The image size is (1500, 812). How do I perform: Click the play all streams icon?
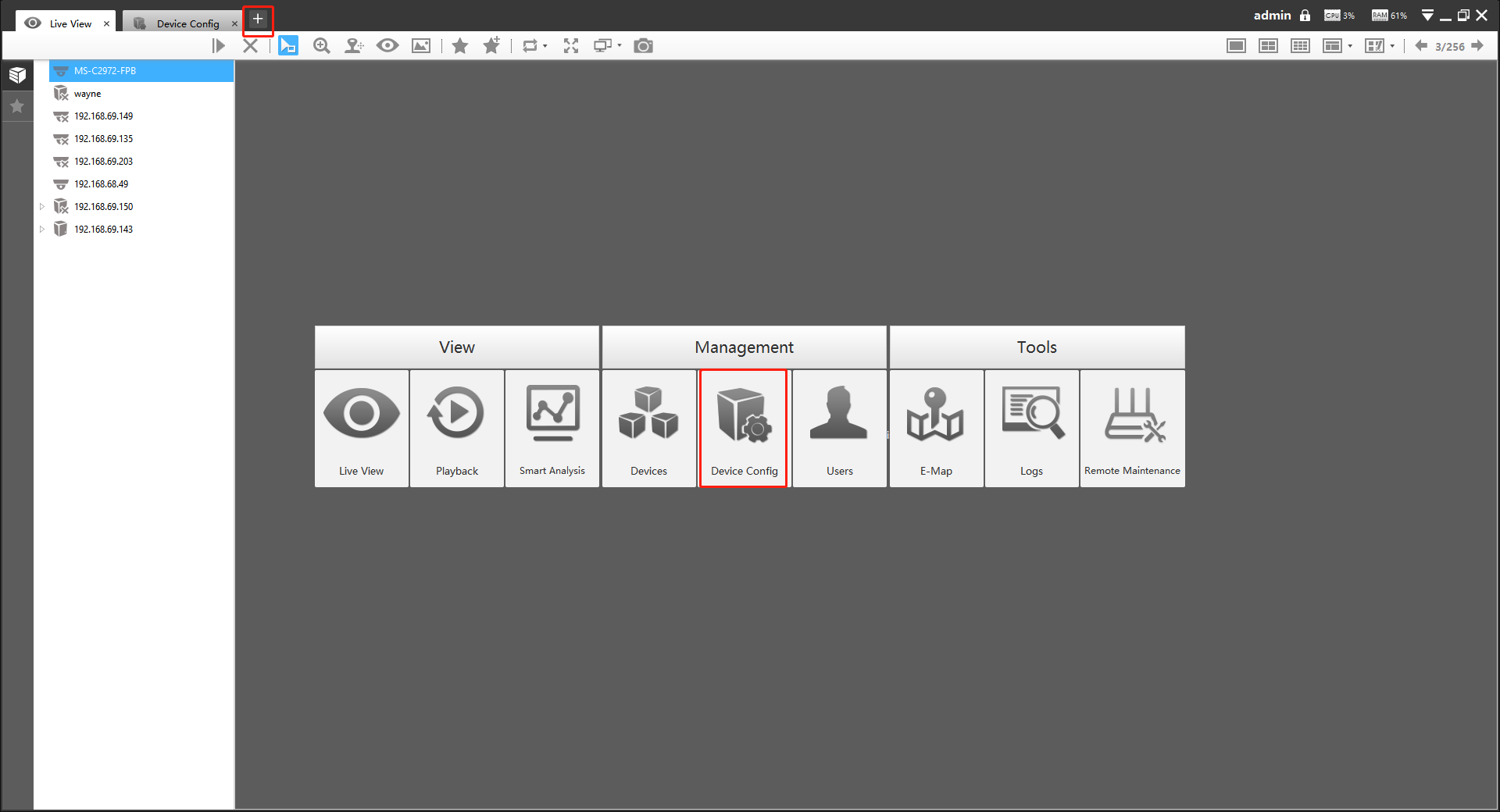tap(219, 46)
